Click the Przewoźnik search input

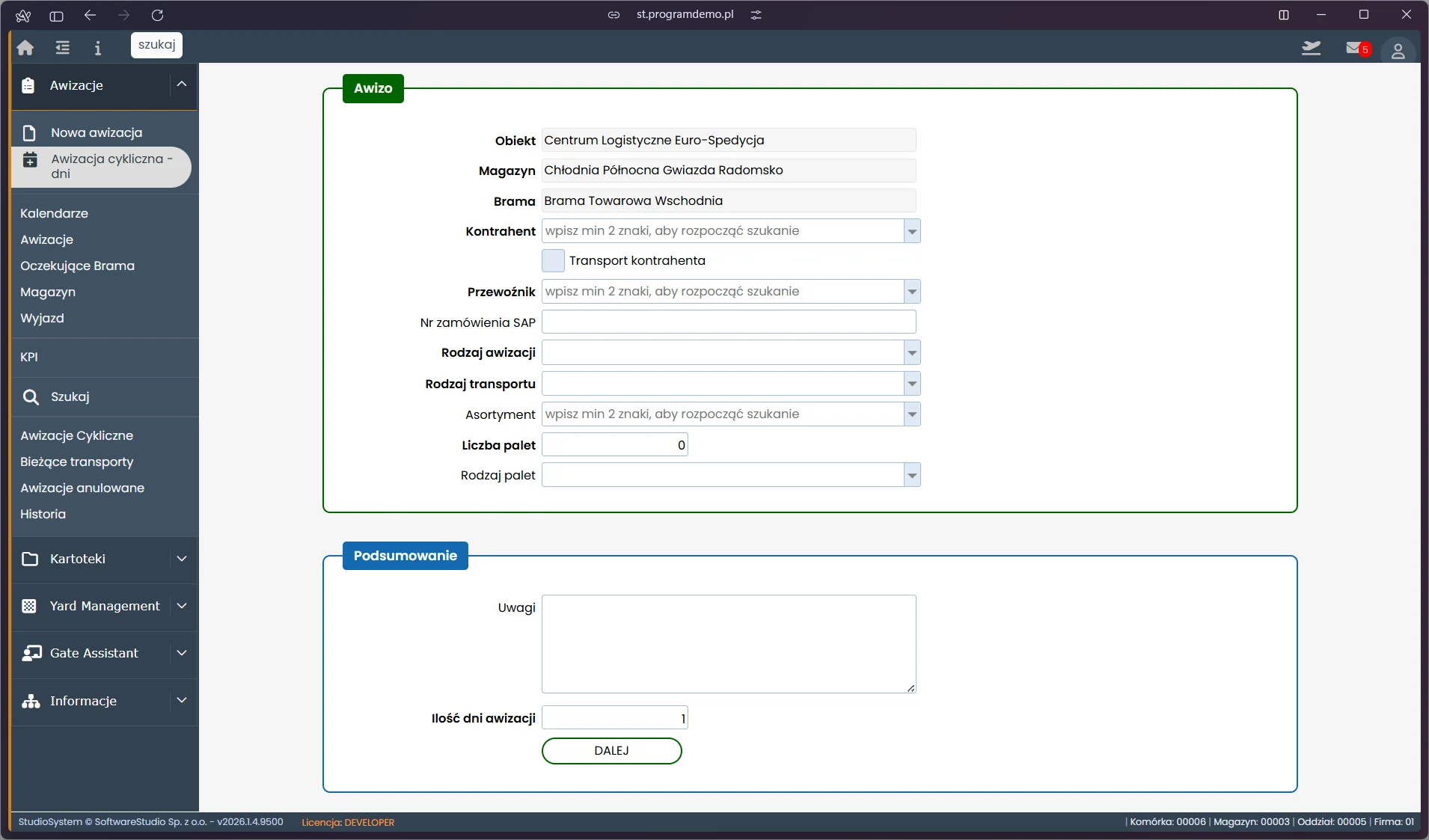(723, 292)
